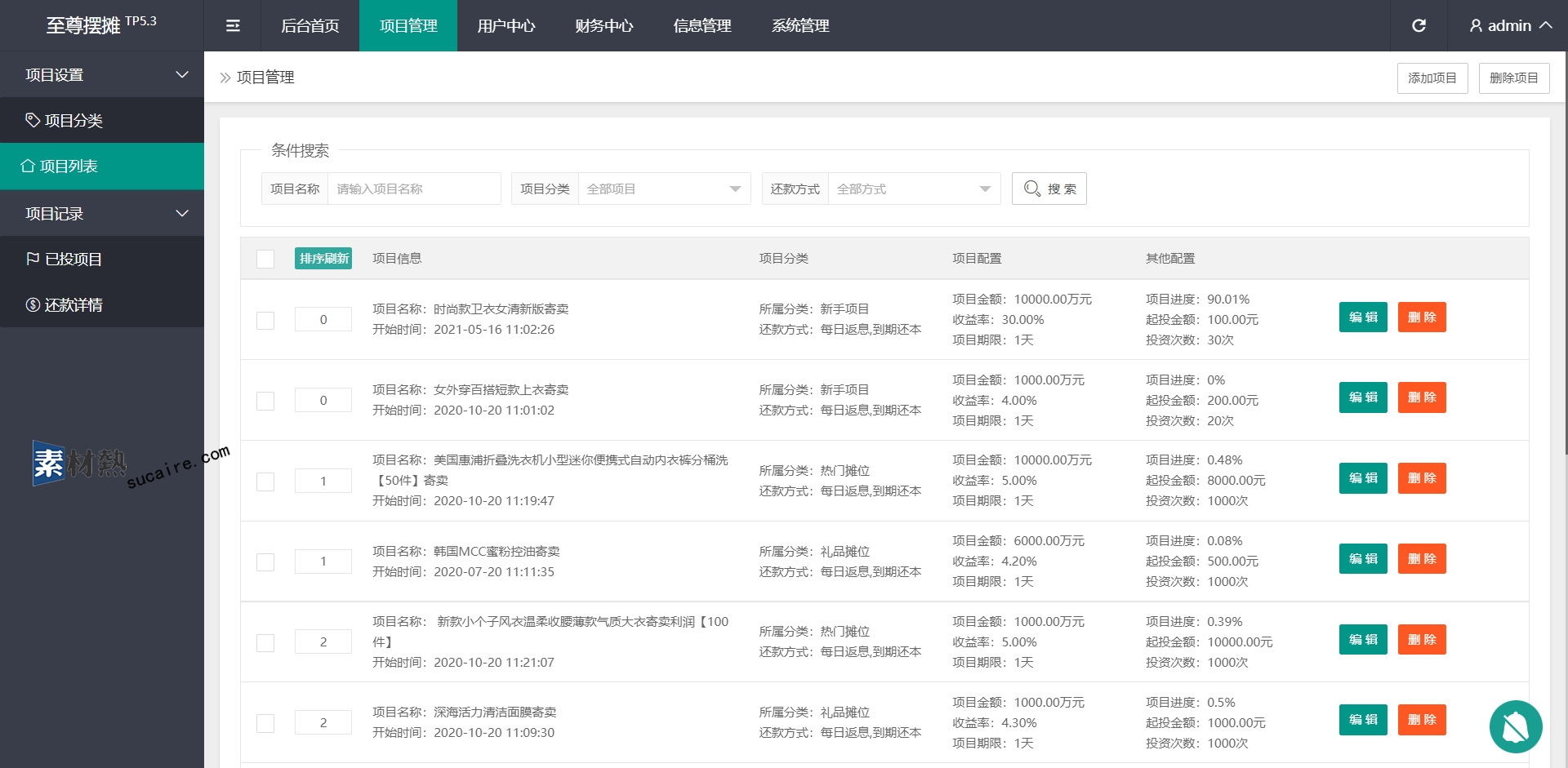Click the 项目名称 search input field
Viewport: 1568px width, 768px height.
414,189
